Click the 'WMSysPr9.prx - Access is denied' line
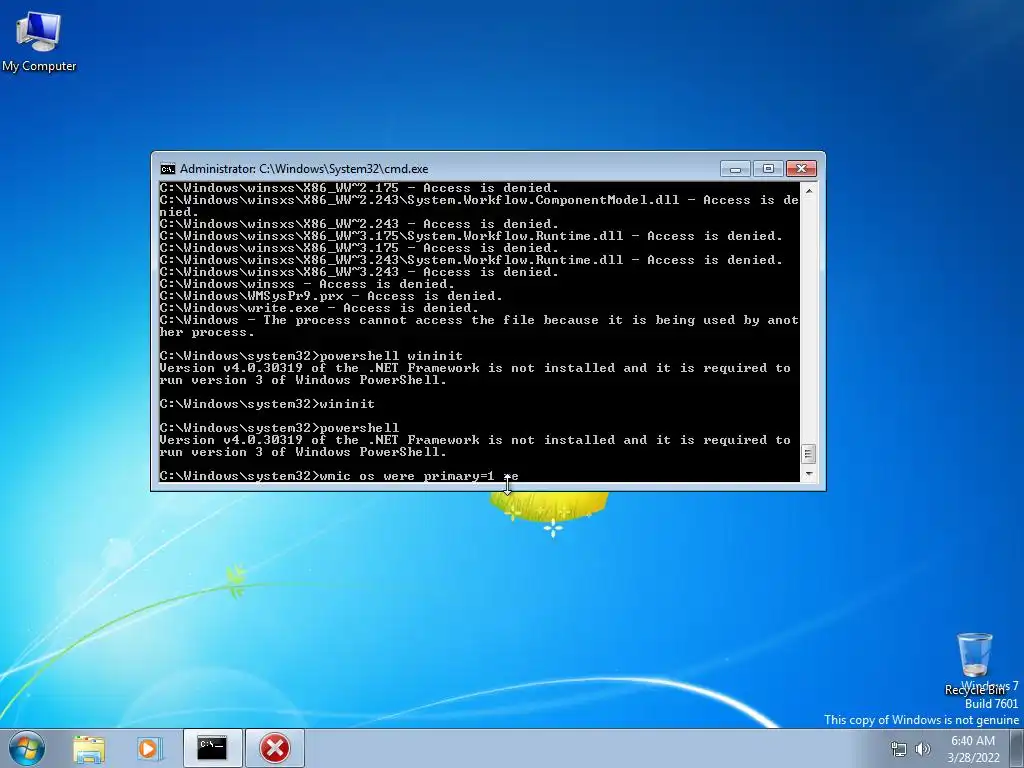 coord(331,296)
